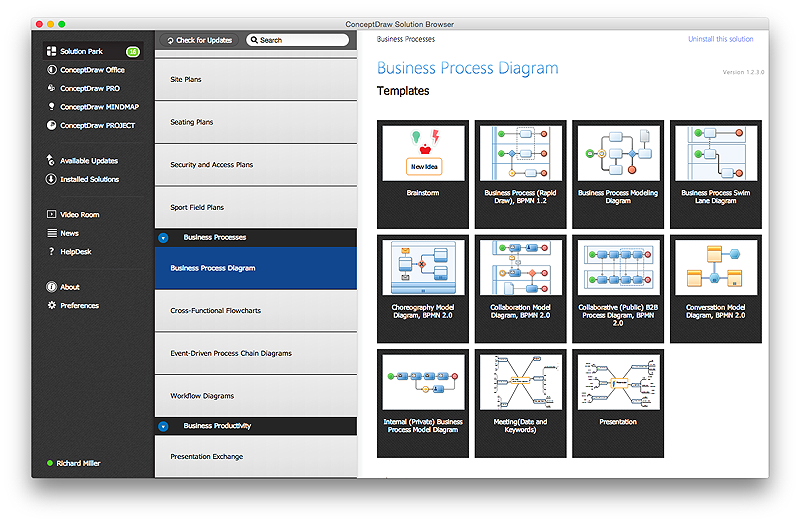Open Workflow Diagrams solution
800x523 pixels.
(x=256, y=396)
